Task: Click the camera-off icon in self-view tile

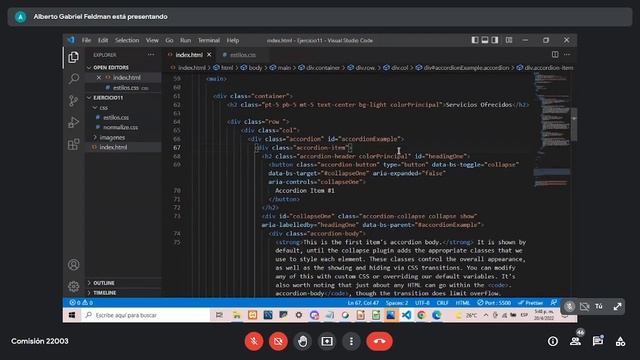Action: click(x=584, y=307)
